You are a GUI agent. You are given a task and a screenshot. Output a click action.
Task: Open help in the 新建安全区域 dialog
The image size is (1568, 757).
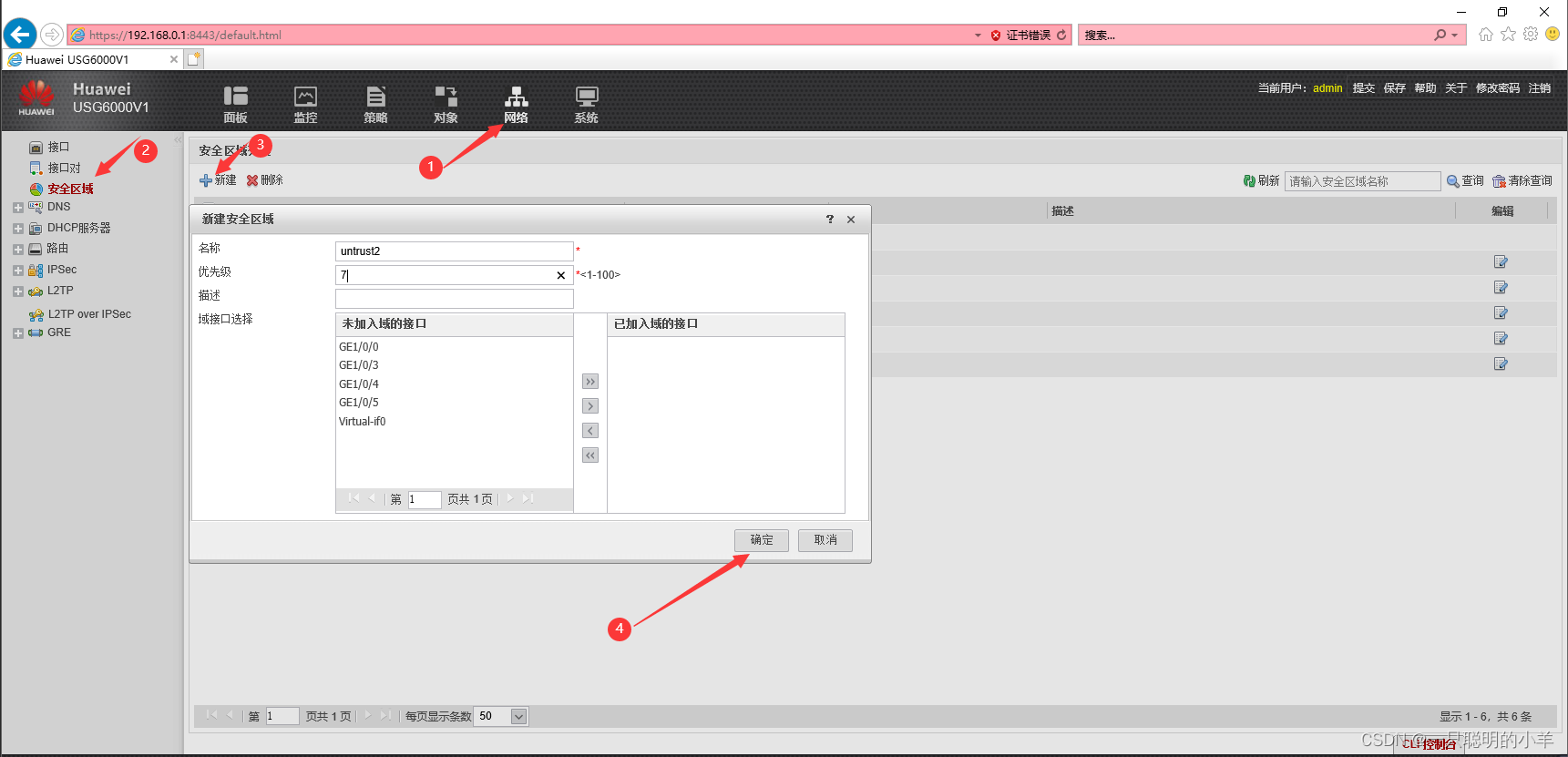pyautogui.click(x=829, y=220)
